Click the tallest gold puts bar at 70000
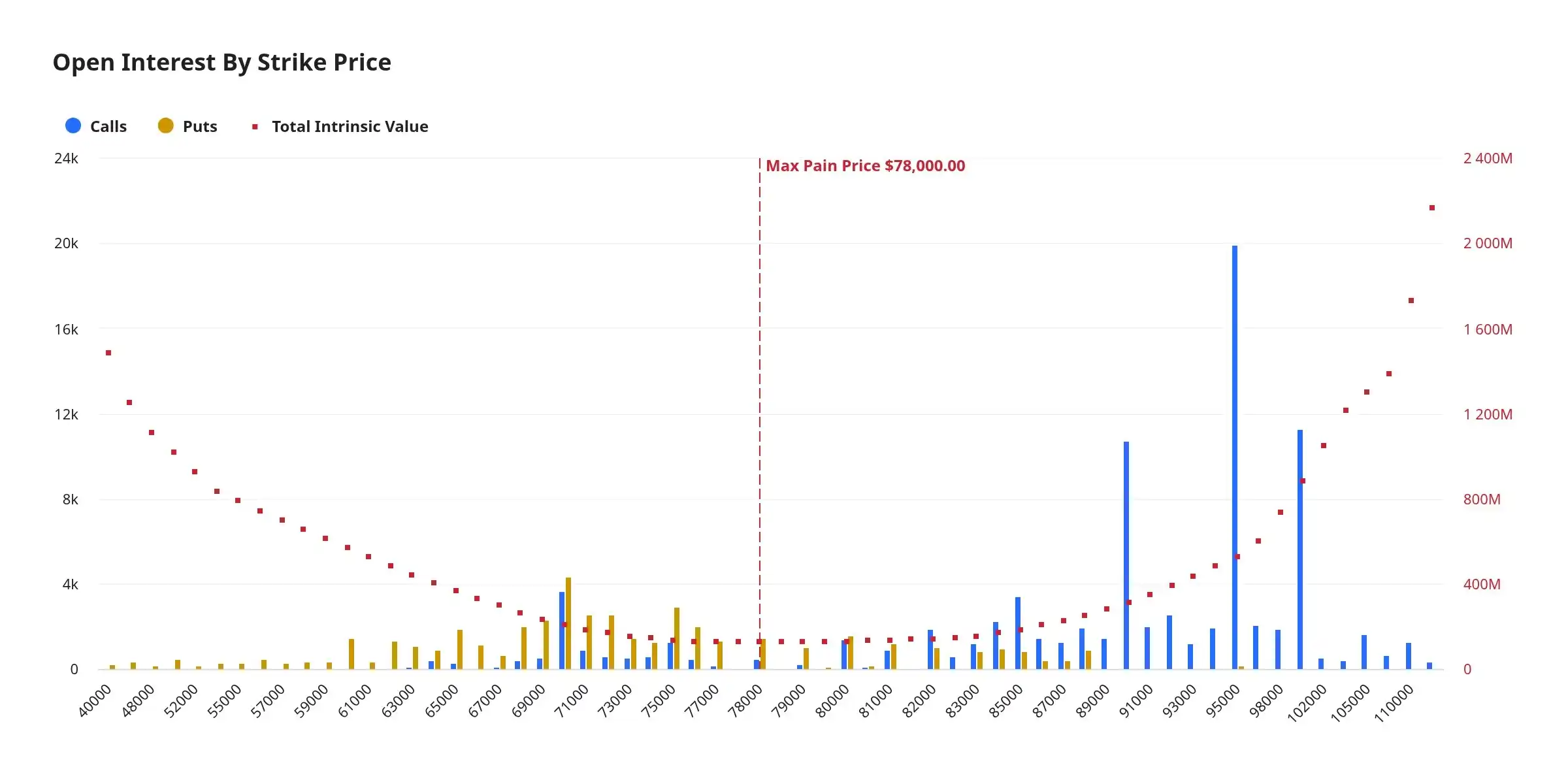This screenshot has height=784, width=1568. [568, 623]
